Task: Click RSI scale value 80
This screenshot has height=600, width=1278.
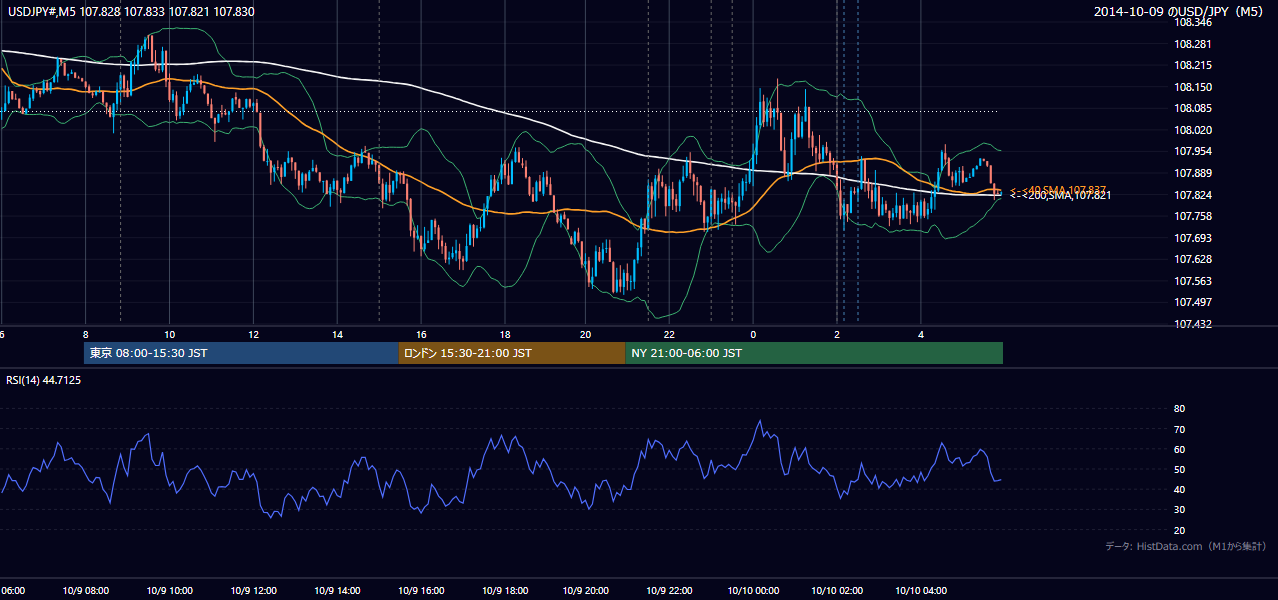Action: [1179, 409]
